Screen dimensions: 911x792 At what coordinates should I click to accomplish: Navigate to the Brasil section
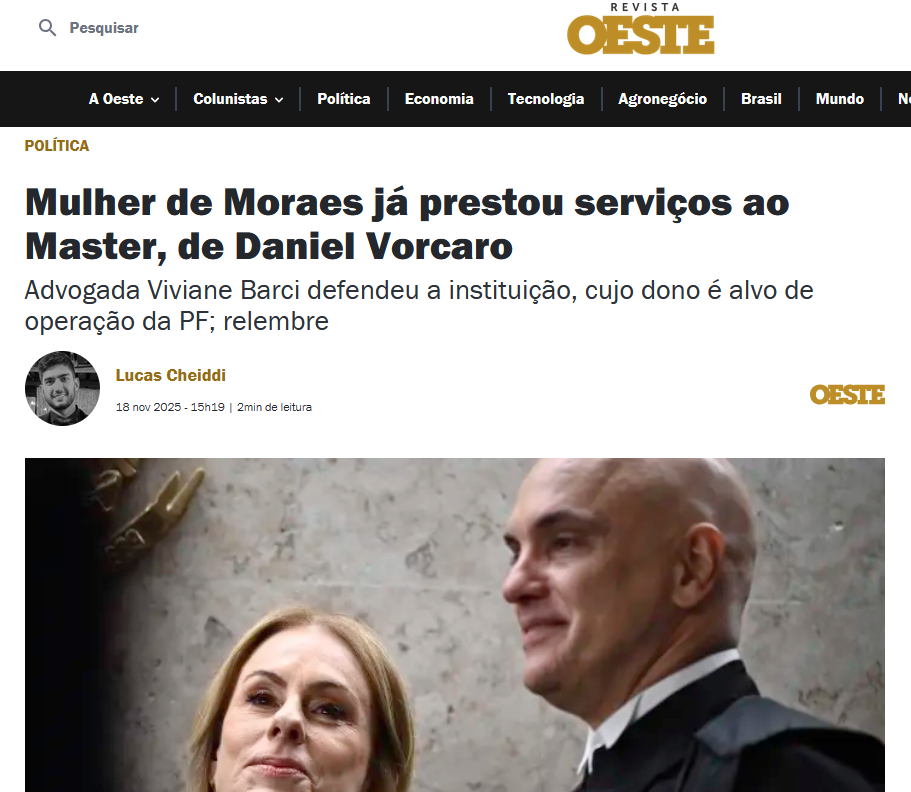tap(761, 99)
